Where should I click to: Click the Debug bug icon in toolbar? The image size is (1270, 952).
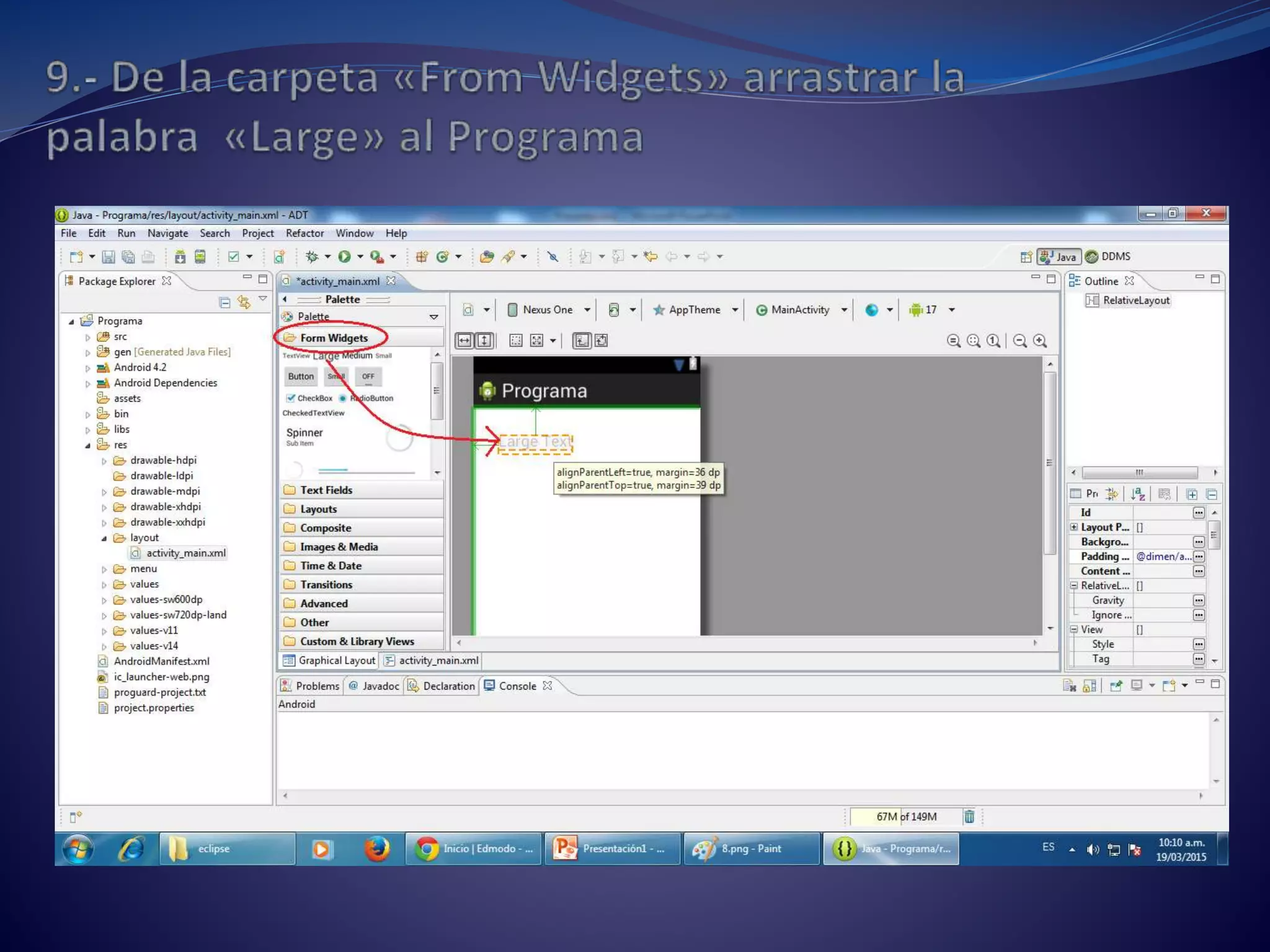point(312,257)
